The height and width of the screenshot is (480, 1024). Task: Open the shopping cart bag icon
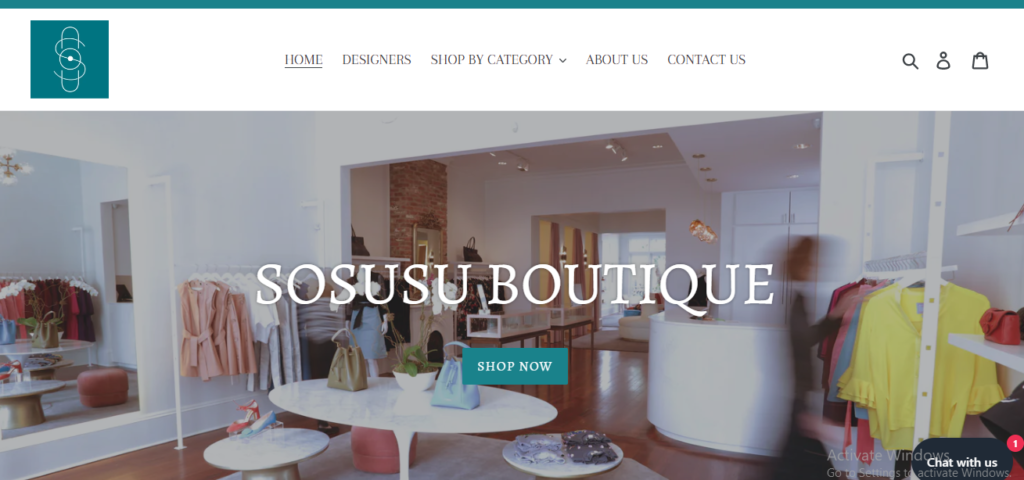pyautogui.click(x=980, y=61)
